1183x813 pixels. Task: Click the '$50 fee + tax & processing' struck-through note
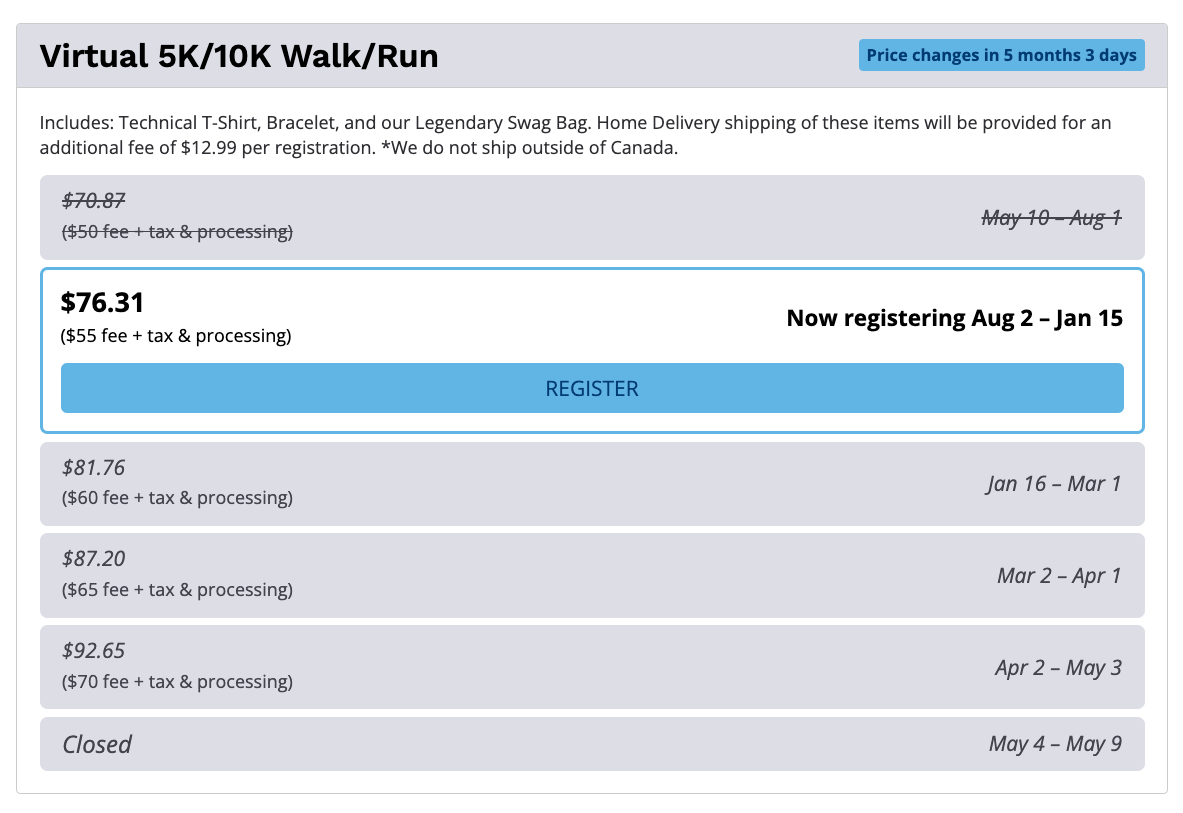tap(177, 232)
